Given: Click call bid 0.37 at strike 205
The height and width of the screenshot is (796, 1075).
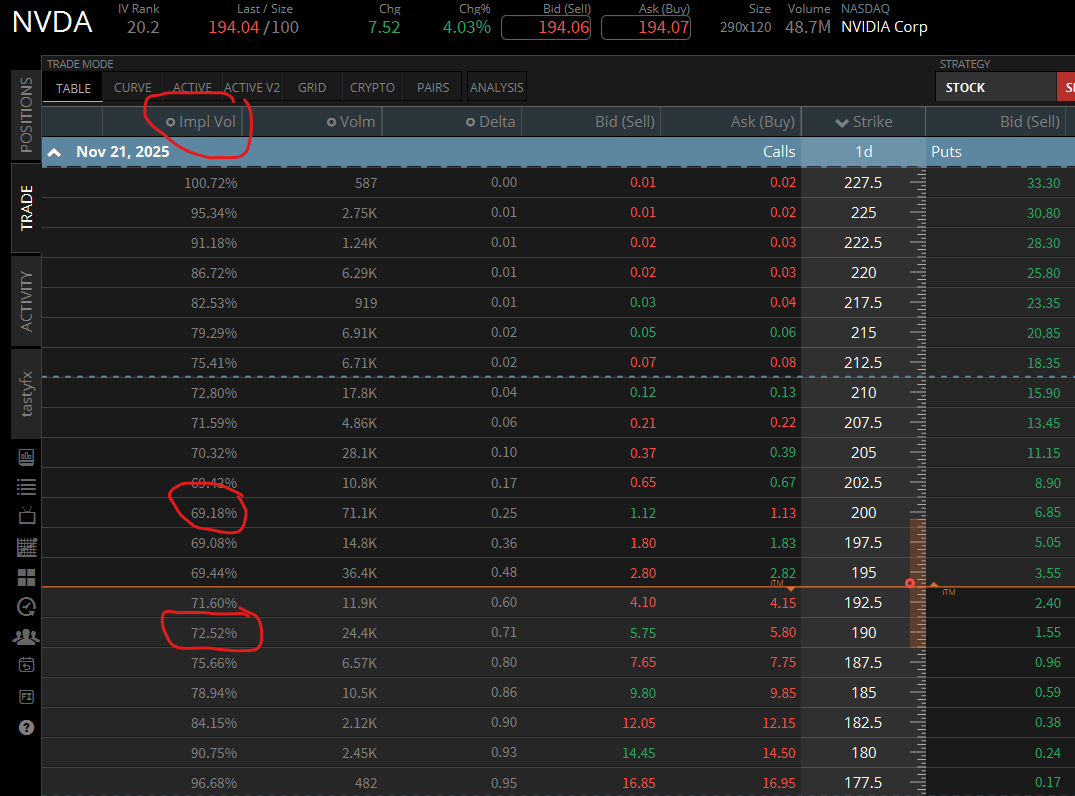Looking at the screenshot, I should pos(642,453).
